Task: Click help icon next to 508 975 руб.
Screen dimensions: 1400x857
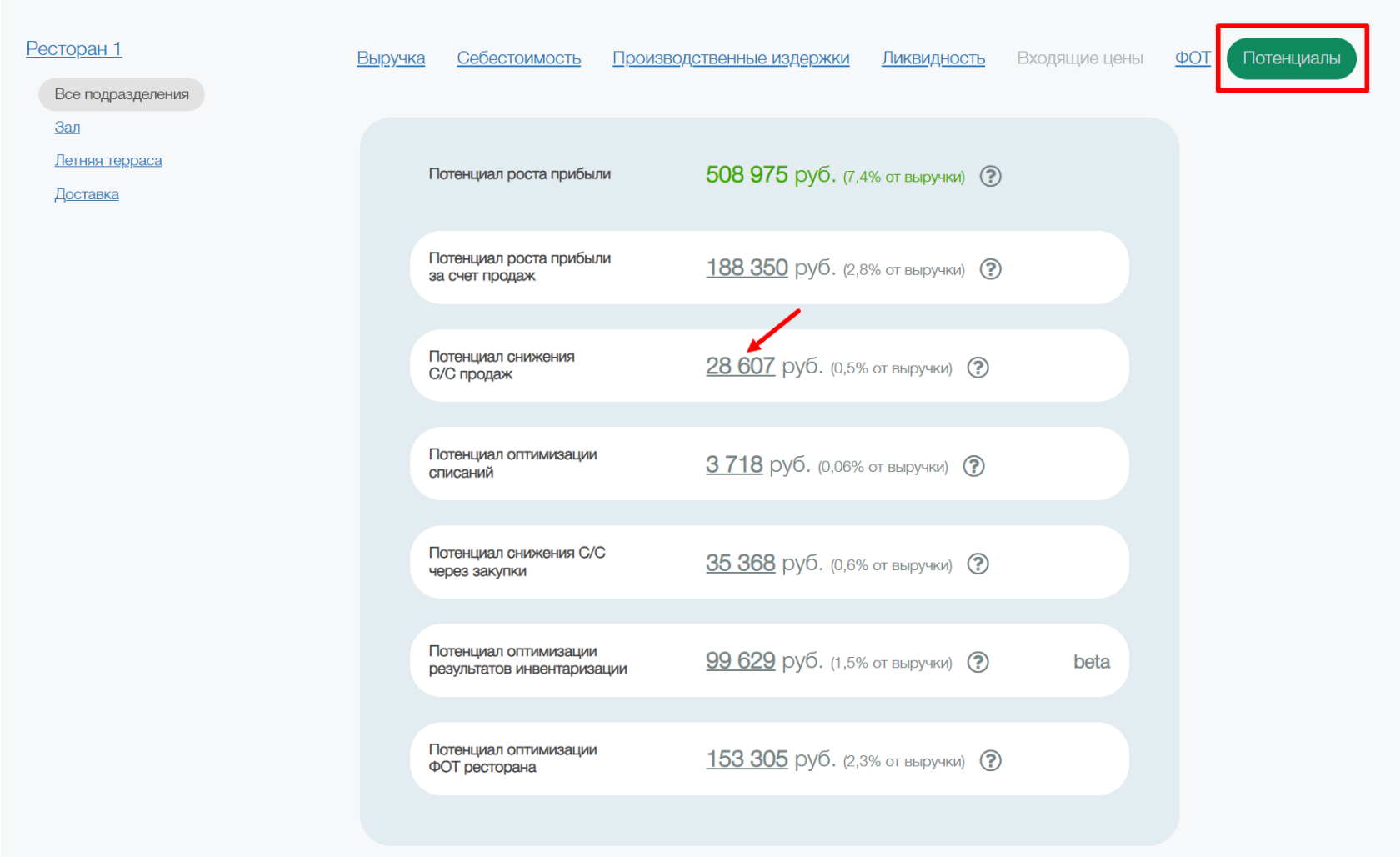Action: [x=990, y=176]
